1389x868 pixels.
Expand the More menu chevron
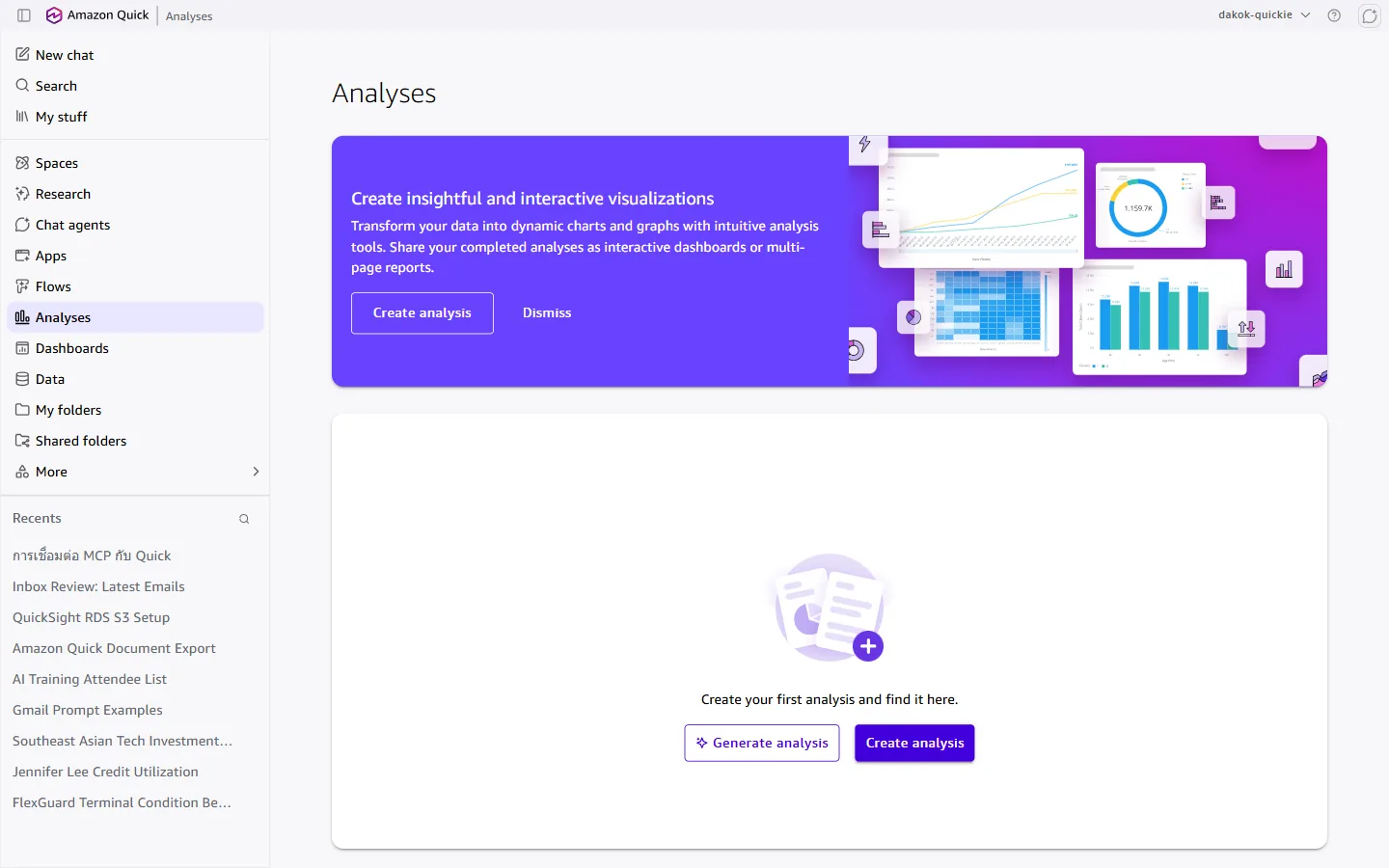pyautogui.click(x=256, y=472)
